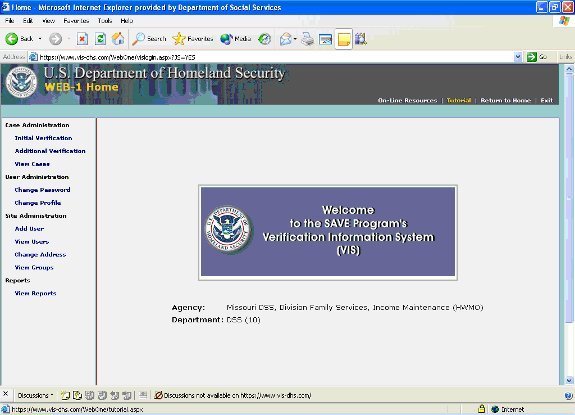575x415 pixels.
Task: Click the Stop loading toolbar icon
Action: click(x=82, y=39)
